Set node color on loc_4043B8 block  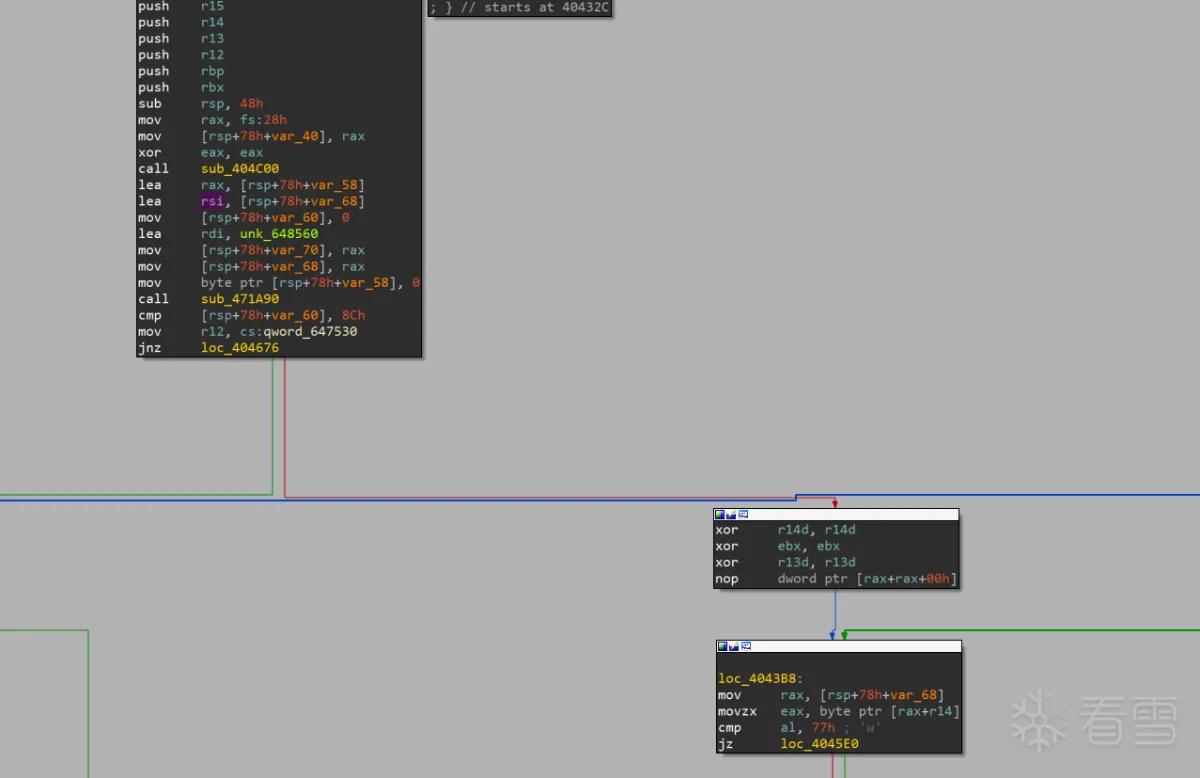click(x=723, y=647)
